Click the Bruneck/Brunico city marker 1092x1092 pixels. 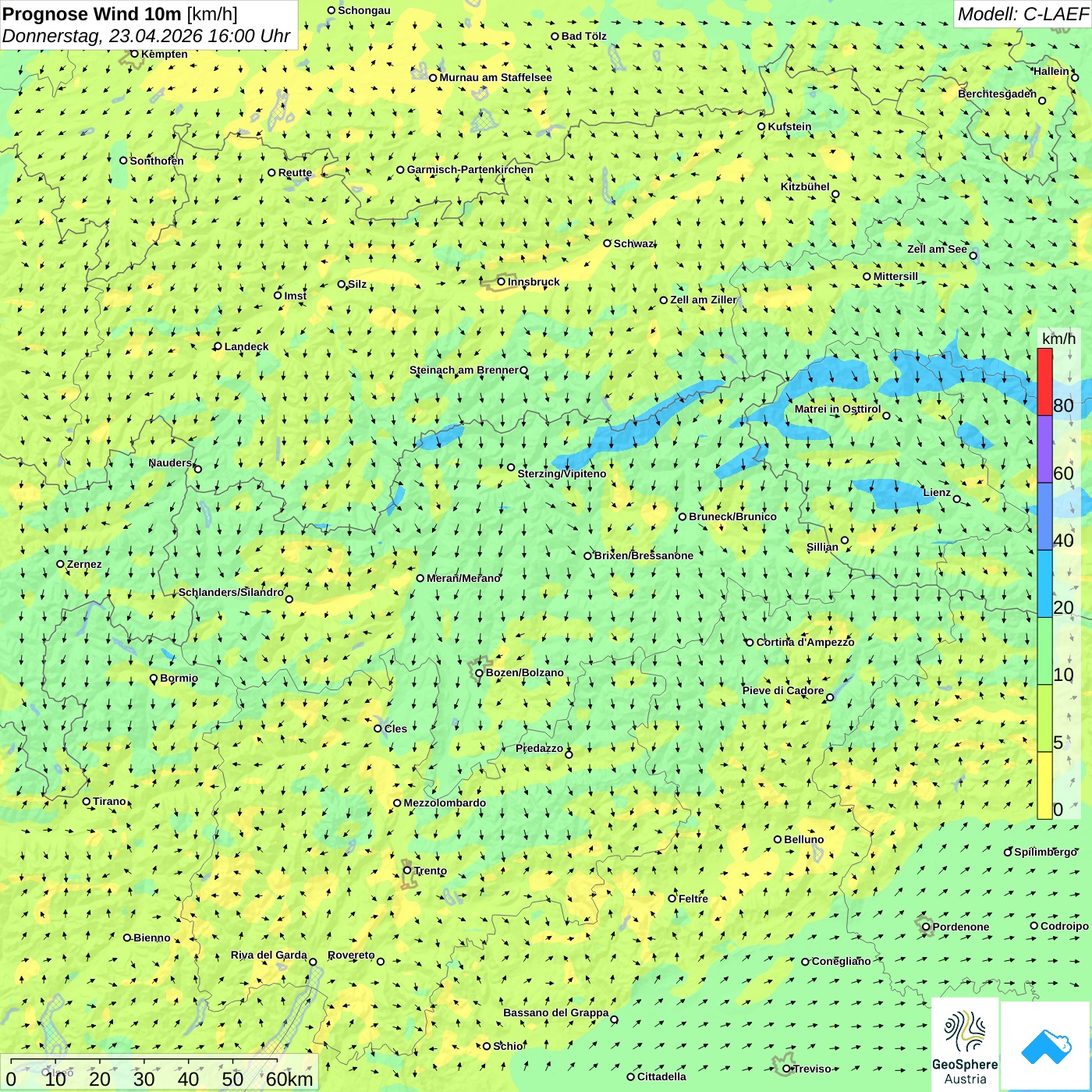(x=682, y=516)
